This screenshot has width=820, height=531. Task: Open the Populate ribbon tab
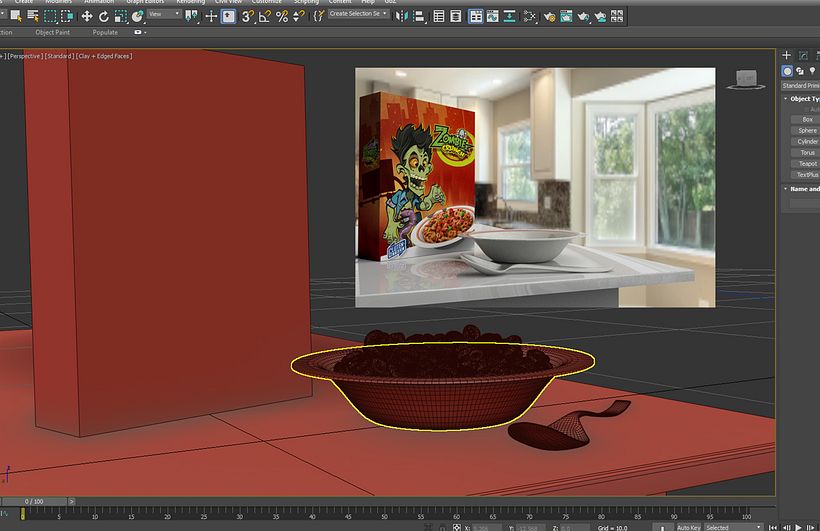pos(105,32)
